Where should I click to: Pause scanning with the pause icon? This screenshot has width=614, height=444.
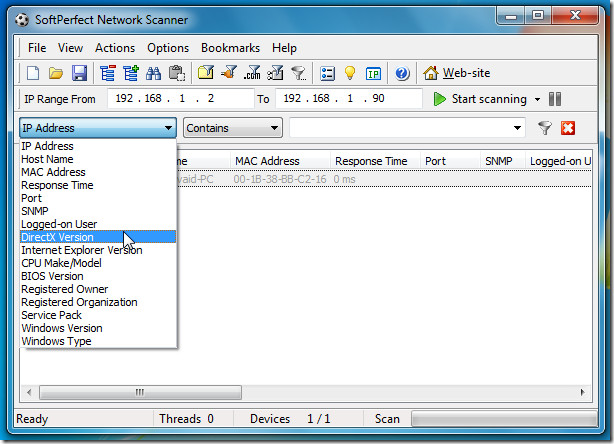point(555,99)
